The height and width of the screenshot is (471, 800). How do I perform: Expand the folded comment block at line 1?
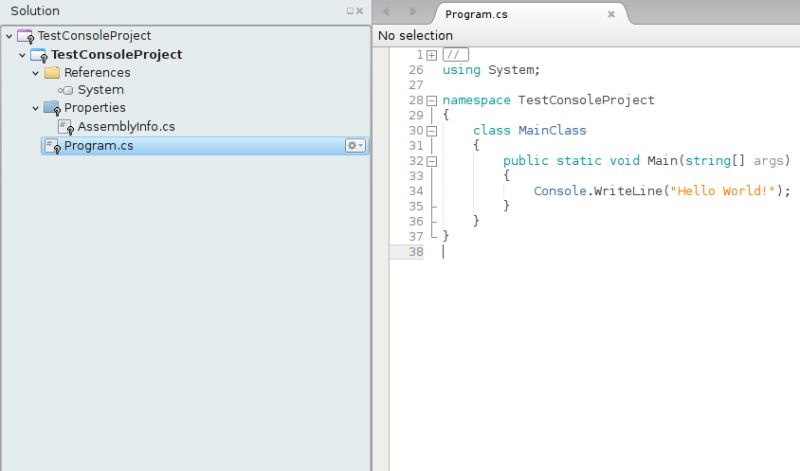pyautogui.click(x=432, y=55)
